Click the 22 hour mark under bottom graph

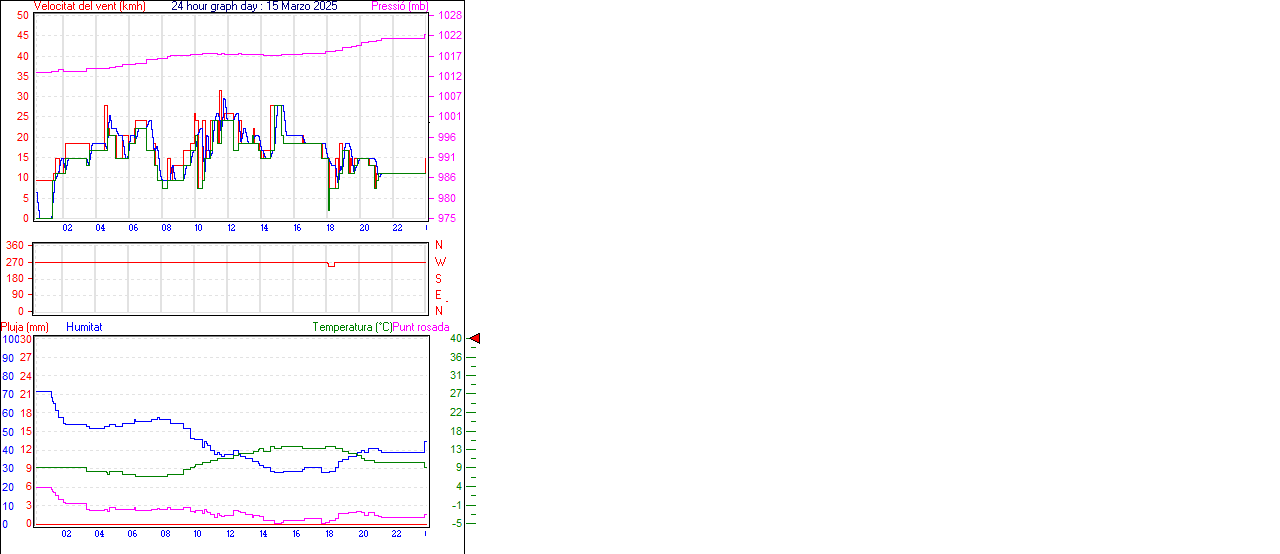point(397,533)
